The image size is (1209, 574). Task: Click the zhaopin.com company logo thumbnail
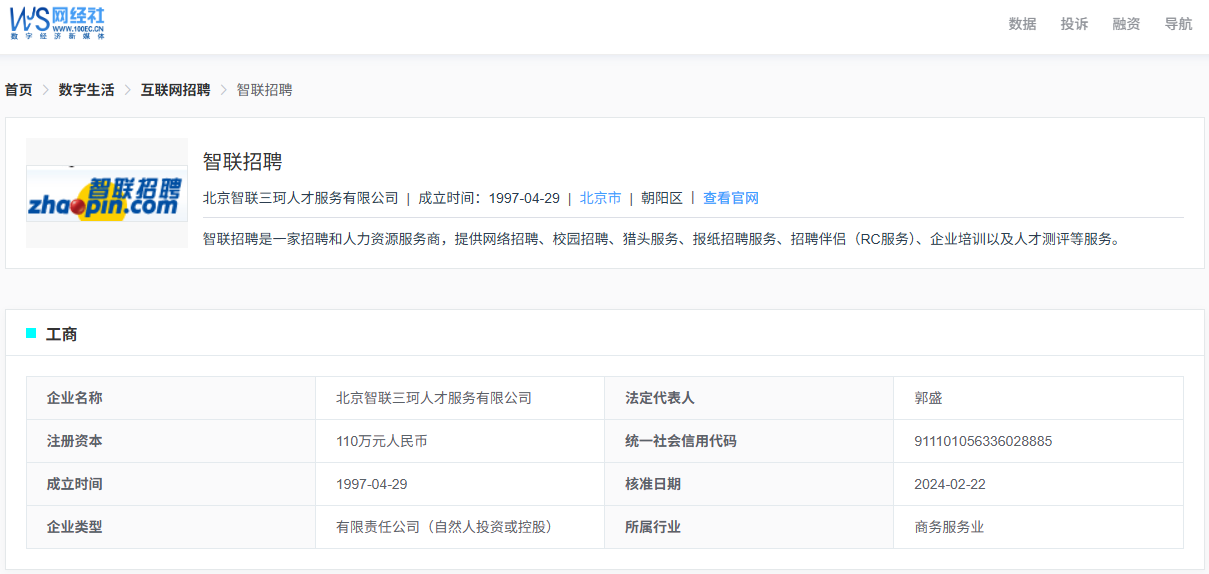(107, 193)
